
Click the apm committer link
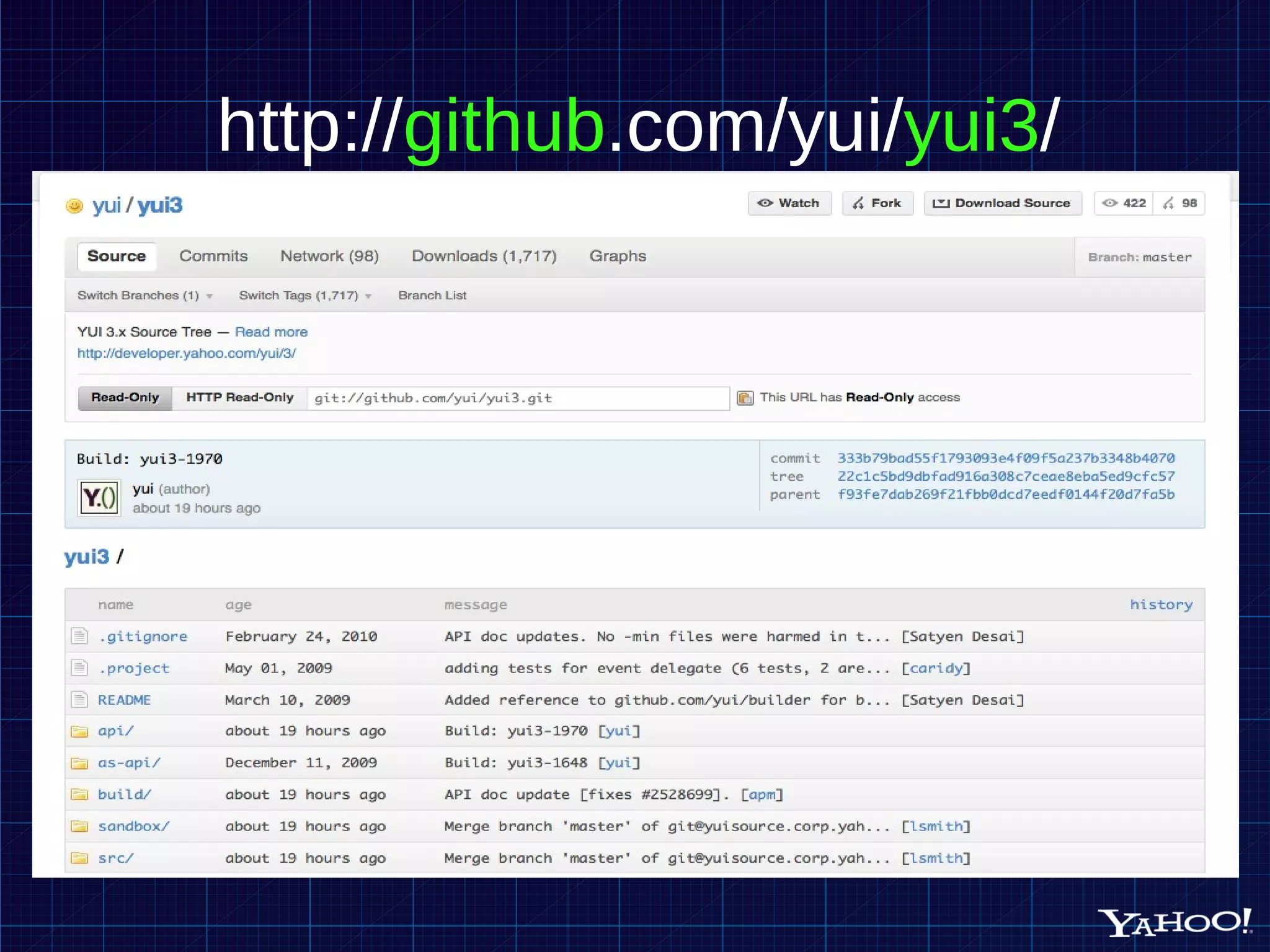click(762, 795)
